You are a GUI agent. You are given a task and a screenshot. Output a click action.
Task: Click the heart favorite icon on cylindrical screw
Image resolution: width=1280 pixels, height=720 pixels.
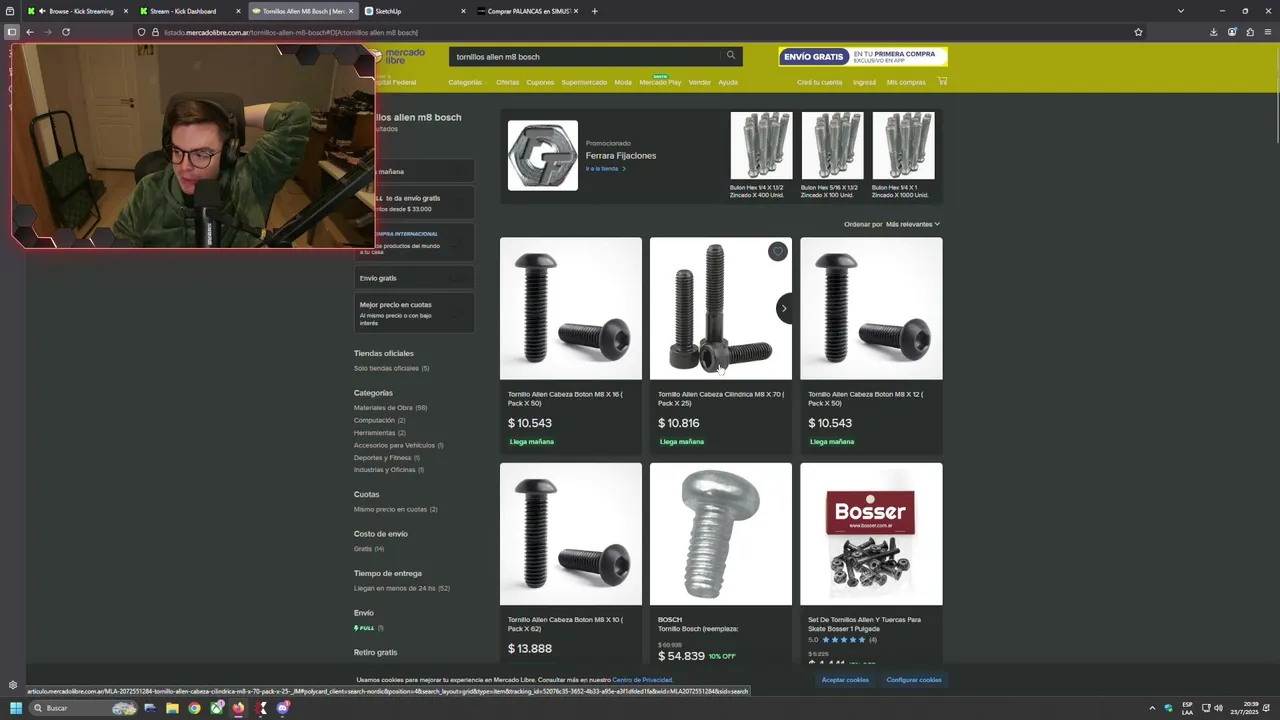point(777,252)
